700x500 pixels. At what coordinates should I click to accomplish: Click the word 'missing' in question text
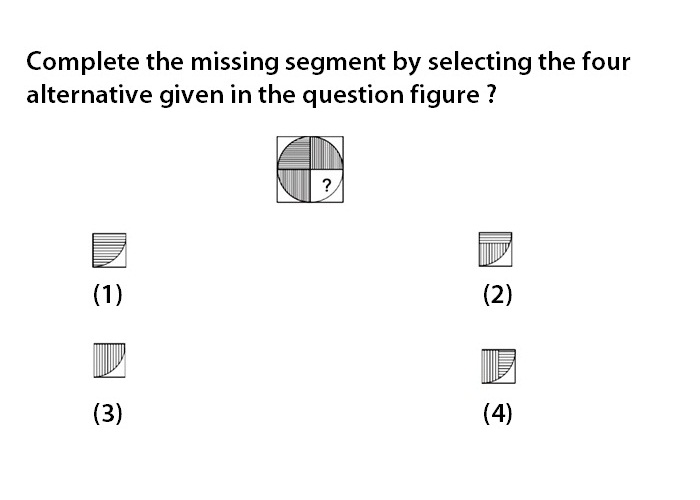[x=234, y=62]
